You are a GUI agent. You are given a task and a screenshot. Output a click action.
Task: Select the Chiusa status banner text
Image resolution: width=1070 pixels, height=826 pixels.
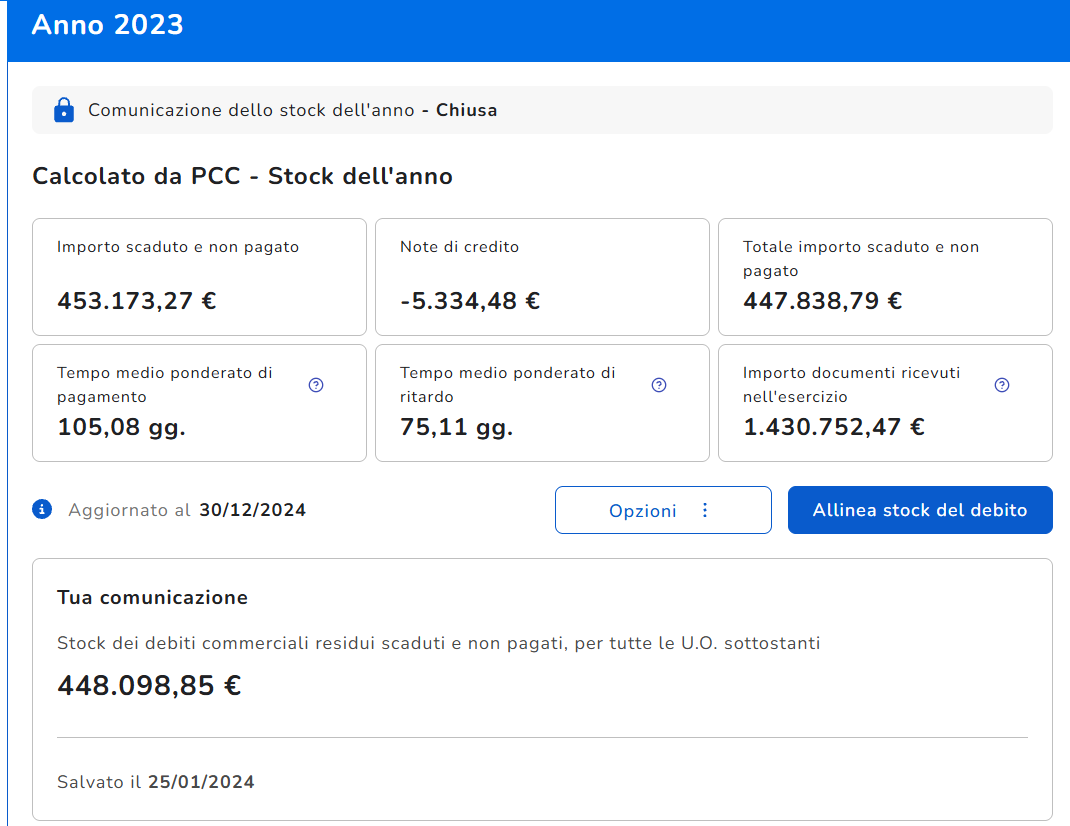tap(466, 110)
